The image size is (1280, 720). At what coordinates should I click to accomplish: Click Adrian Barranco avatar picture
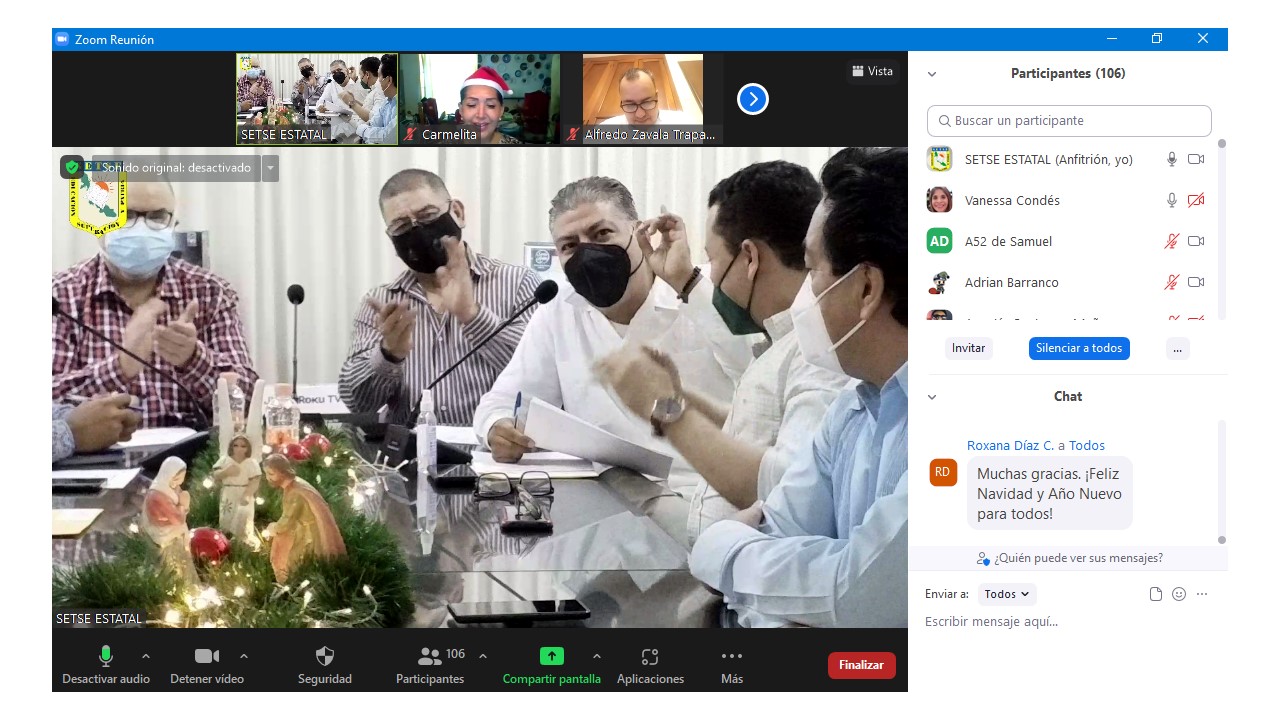click(x=939, y=282)
